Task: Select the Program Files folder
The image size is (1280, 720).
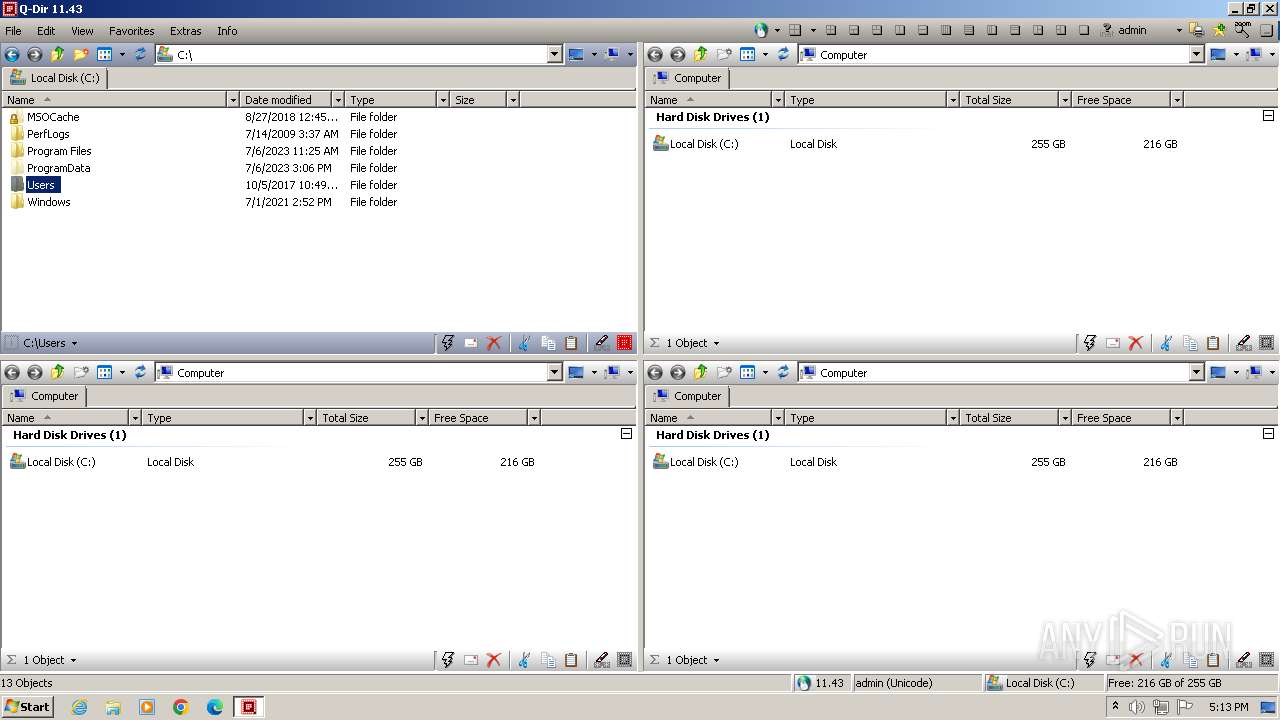Action: [x=59, y=151]
